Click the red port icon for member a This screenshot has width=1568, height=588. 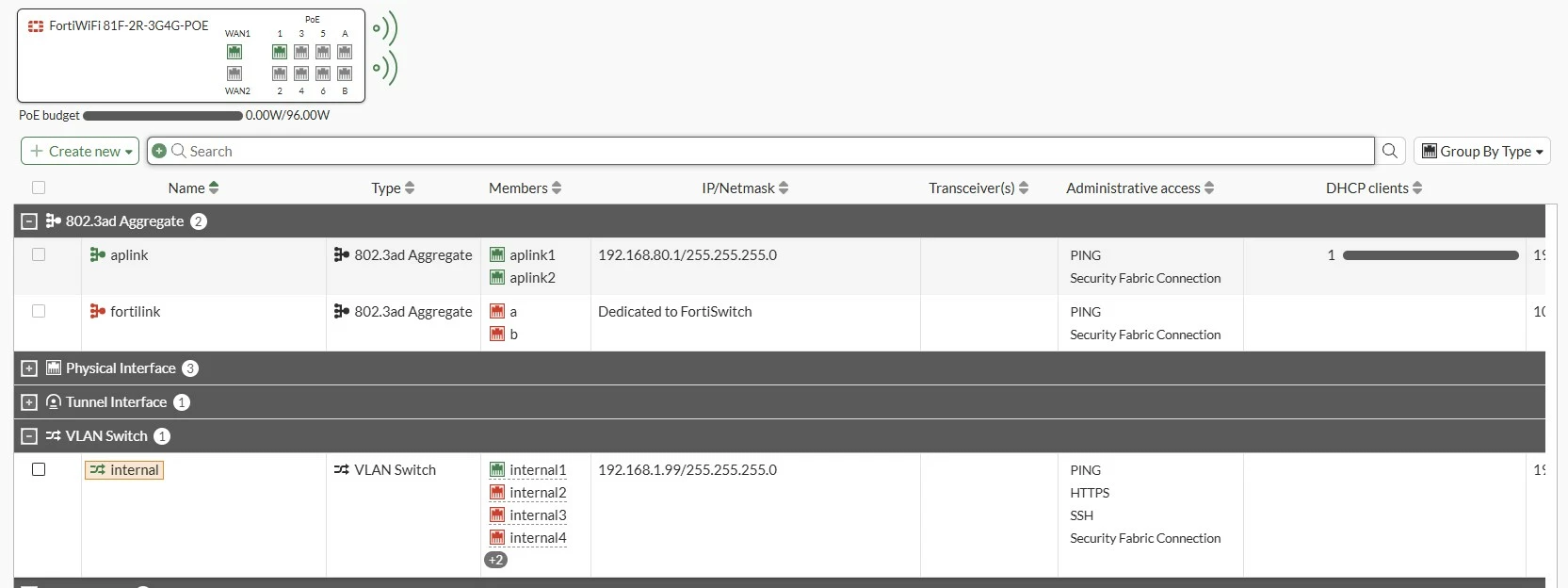[x=497, y=312]
